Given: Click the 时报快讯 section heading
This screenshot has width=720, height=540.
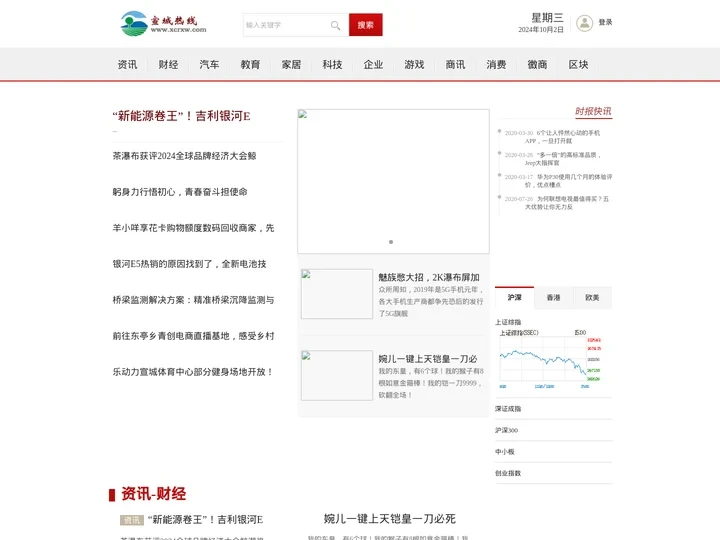Looking at the screenshot, I should coord(593,111).
